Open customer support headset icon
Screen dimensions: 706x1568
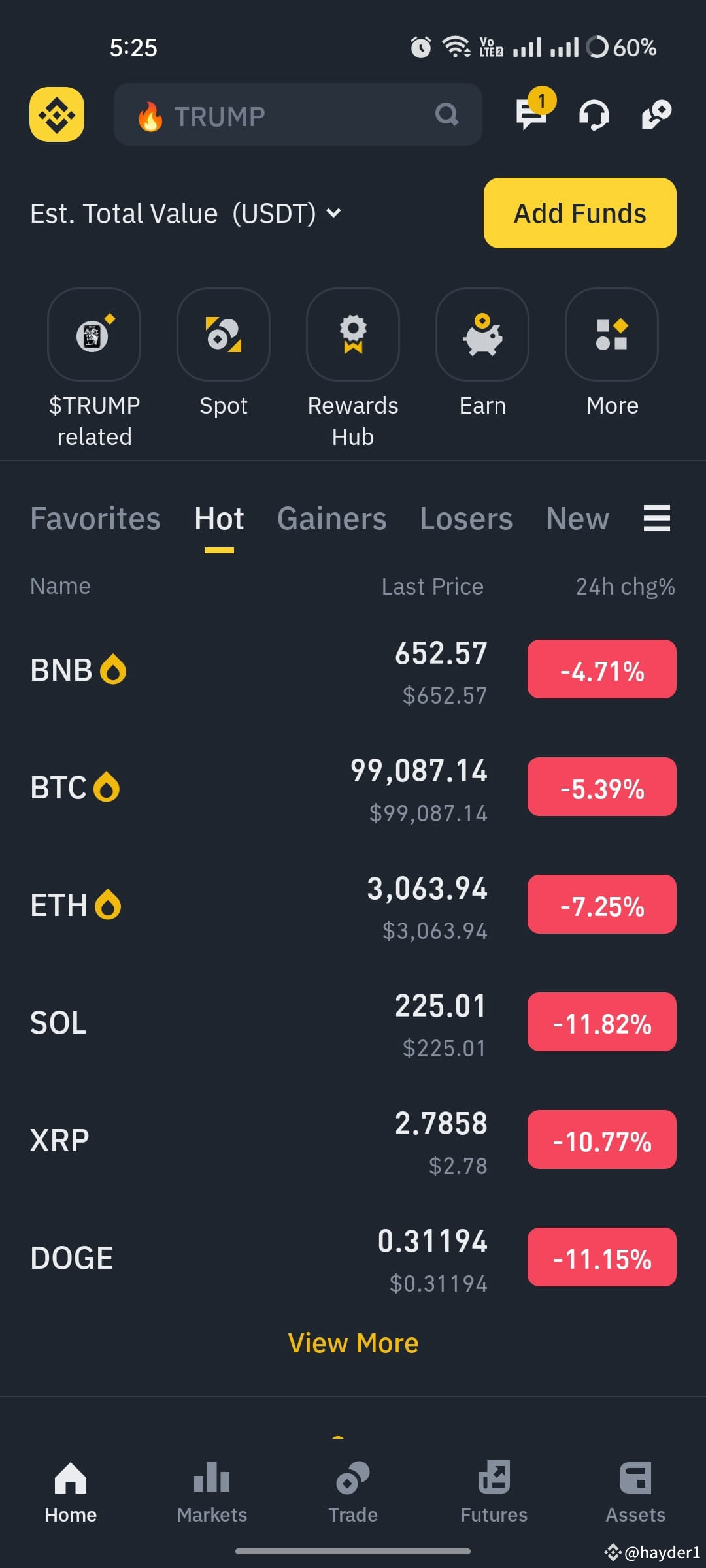click(594, 115)
